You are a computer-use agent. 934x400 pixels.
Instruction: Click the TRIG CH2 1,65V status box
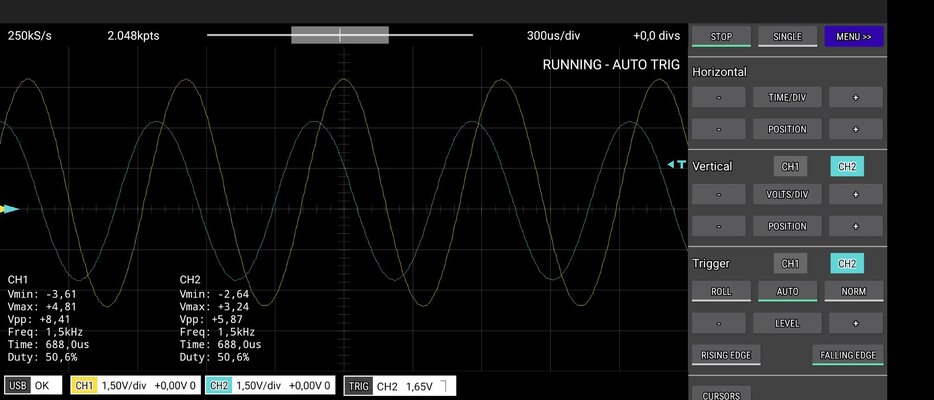coord(400,386)
